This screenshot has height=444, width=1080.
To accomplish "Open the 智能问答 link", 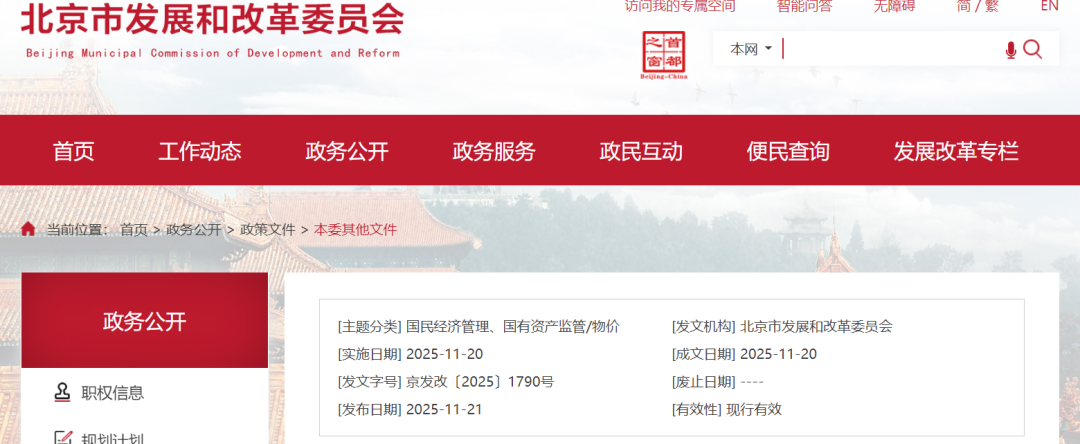I will point(804,6).
